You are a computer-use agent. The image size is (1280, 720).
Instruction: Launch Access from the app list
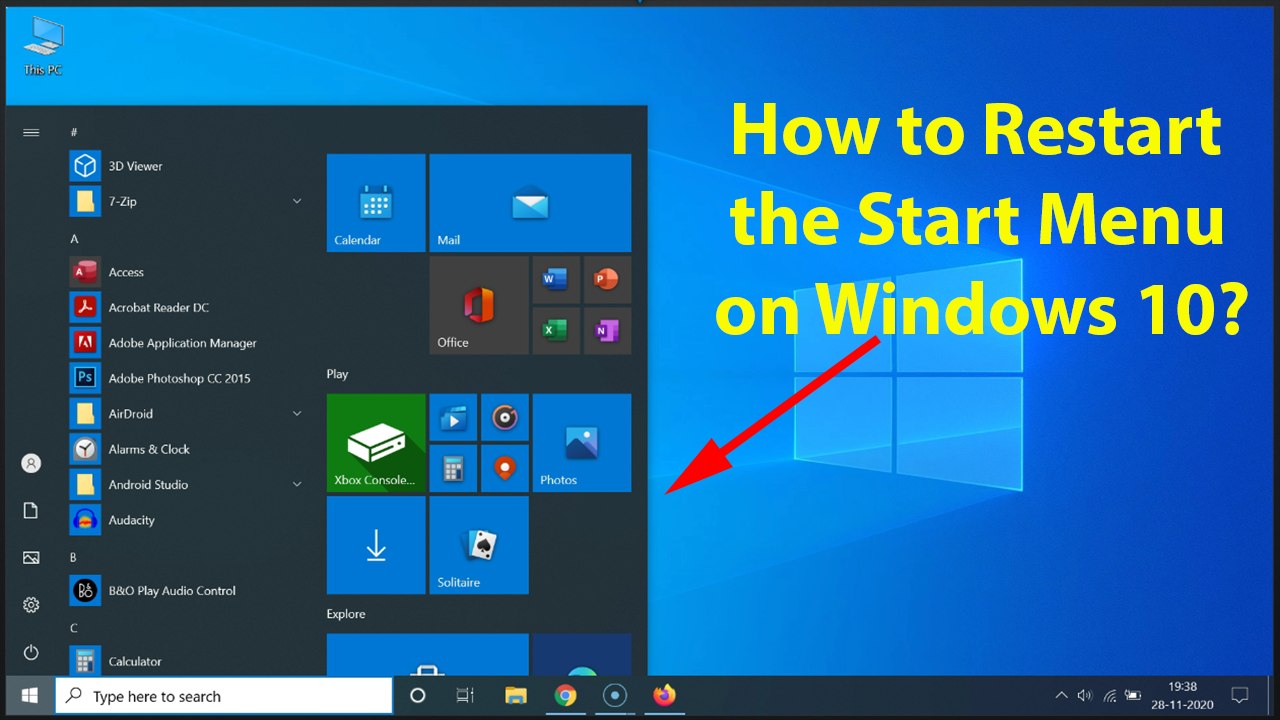pos(186,272)
